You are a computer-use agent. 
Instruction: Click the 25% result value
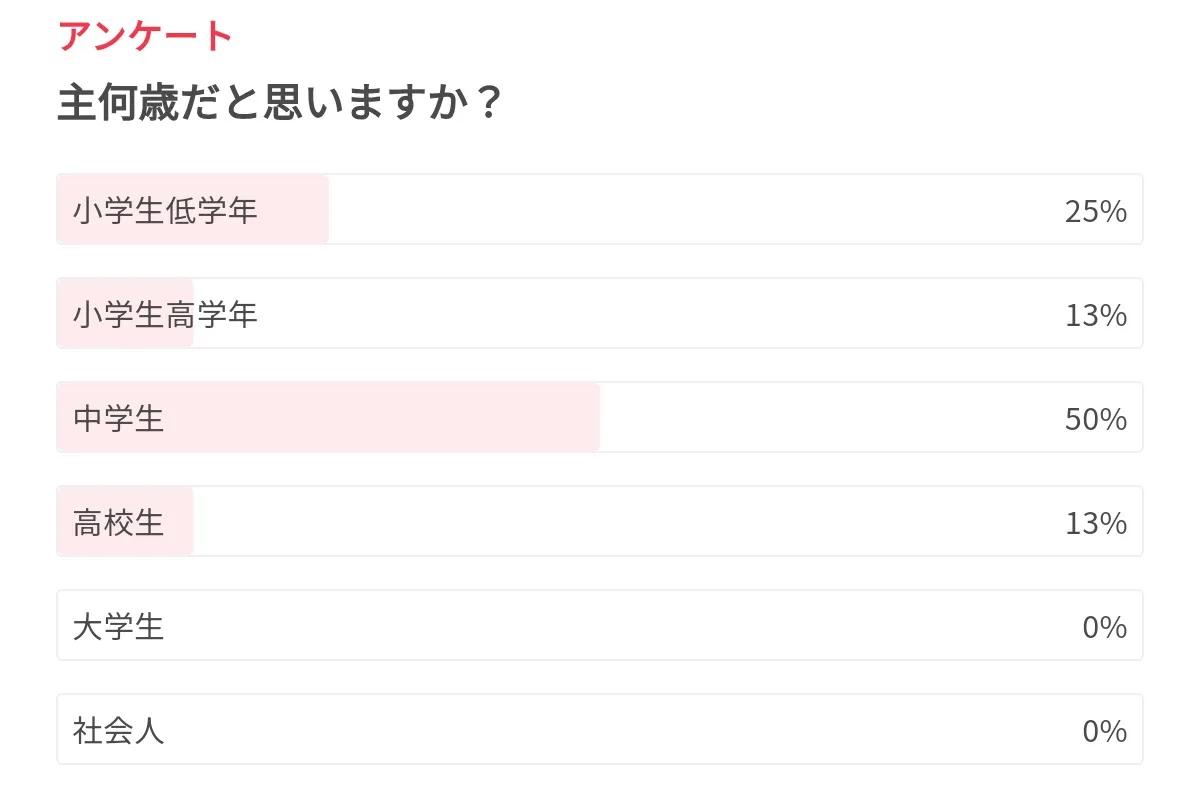click(x=1095, y=211)
